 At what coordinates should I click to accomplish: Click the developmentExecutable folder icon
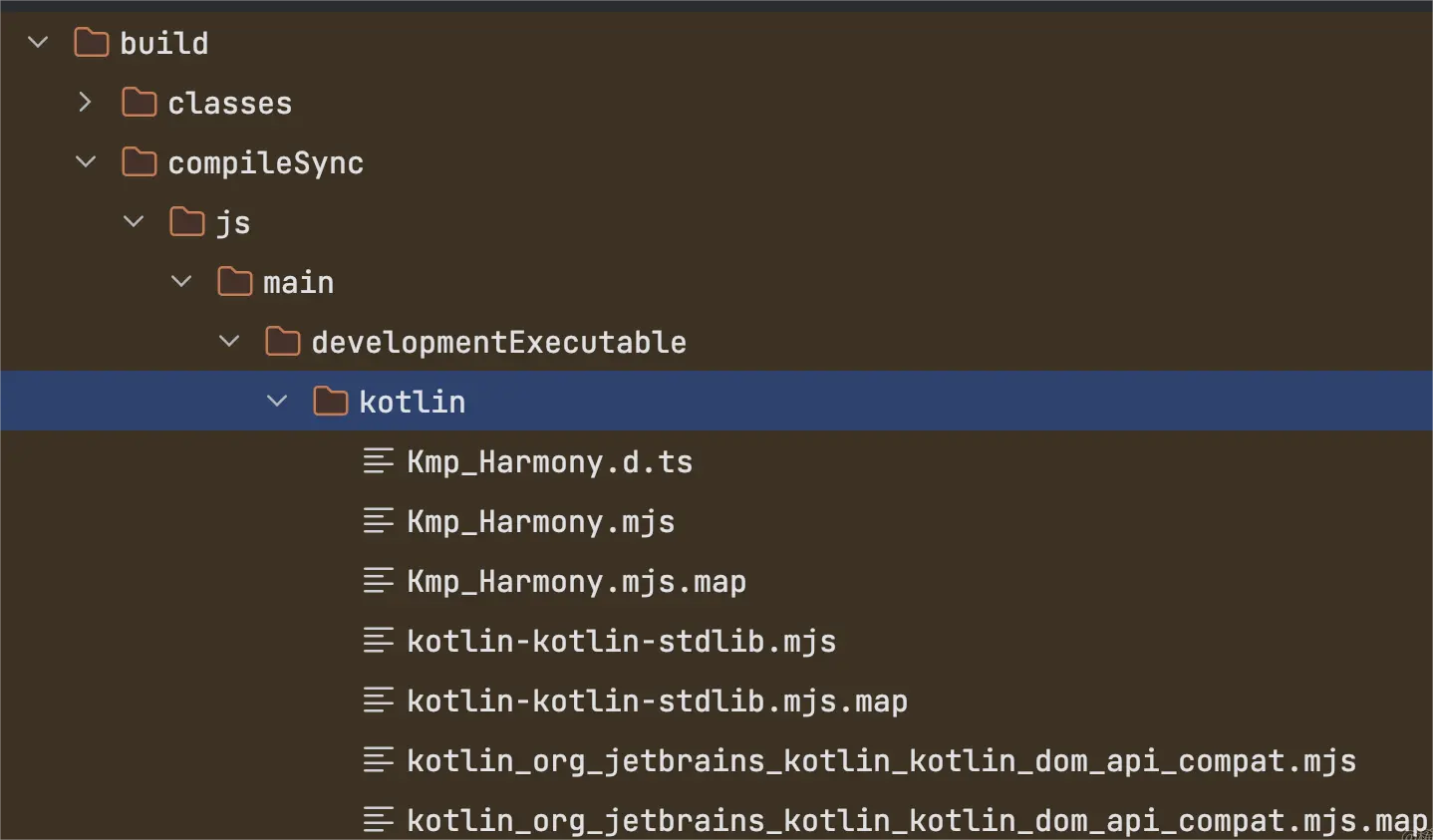tap(283, 342)
